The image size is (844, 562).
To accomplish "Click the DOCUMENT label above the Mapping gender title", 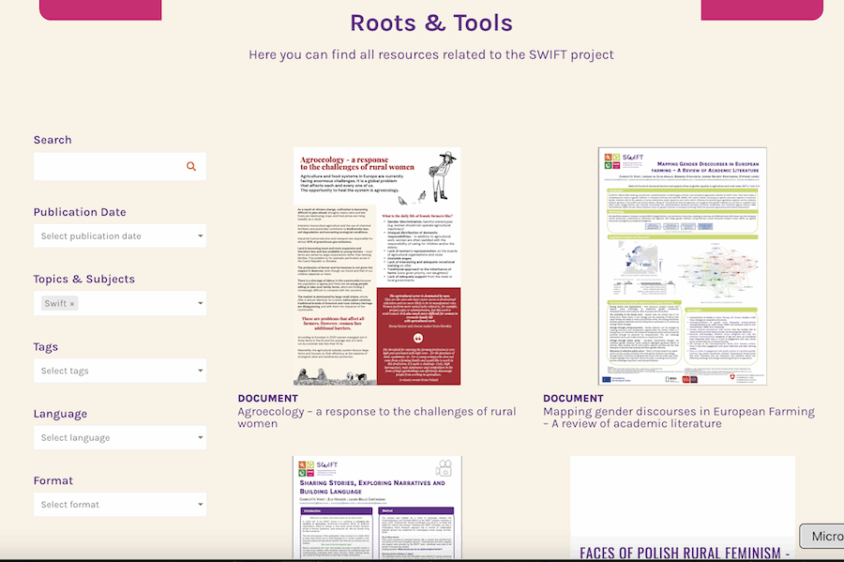I will 573,398.
